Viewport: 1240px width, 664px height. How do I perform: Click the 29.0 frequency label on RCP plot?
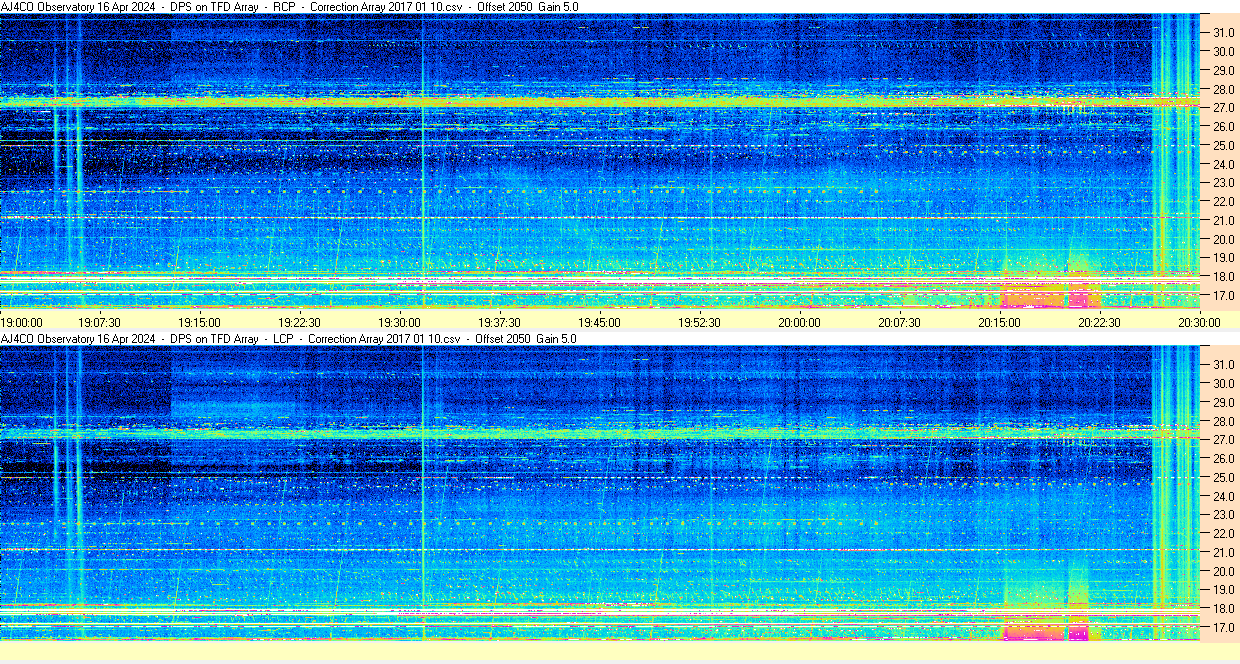pyautogui.click(x=1224, y=70)
